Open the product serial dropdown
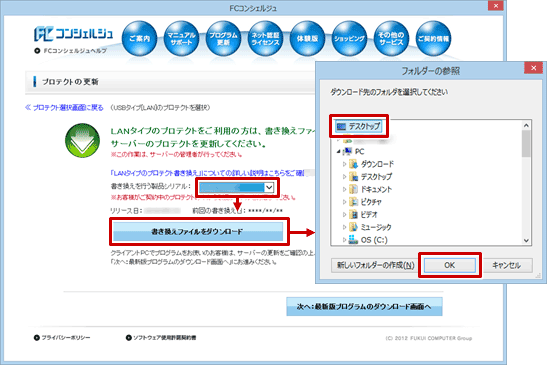547x365 pixels. 237,188
